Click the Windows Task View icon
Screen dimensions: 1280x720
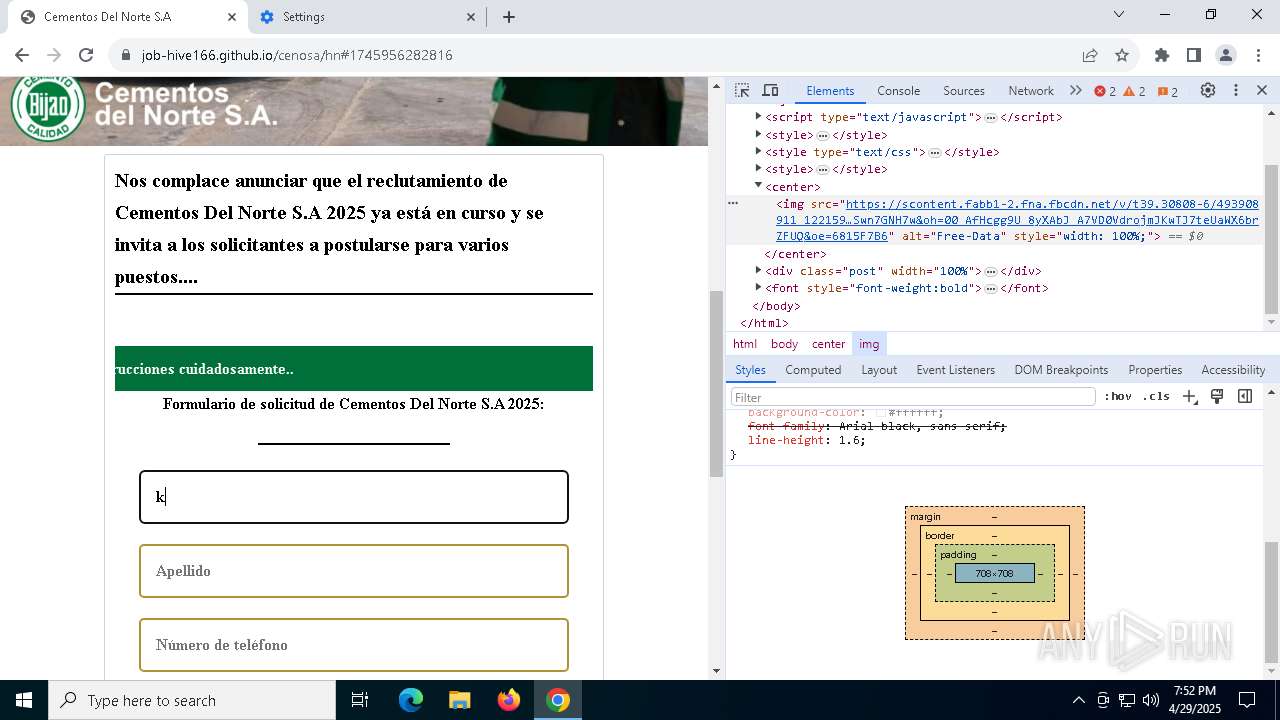(360, 700)
